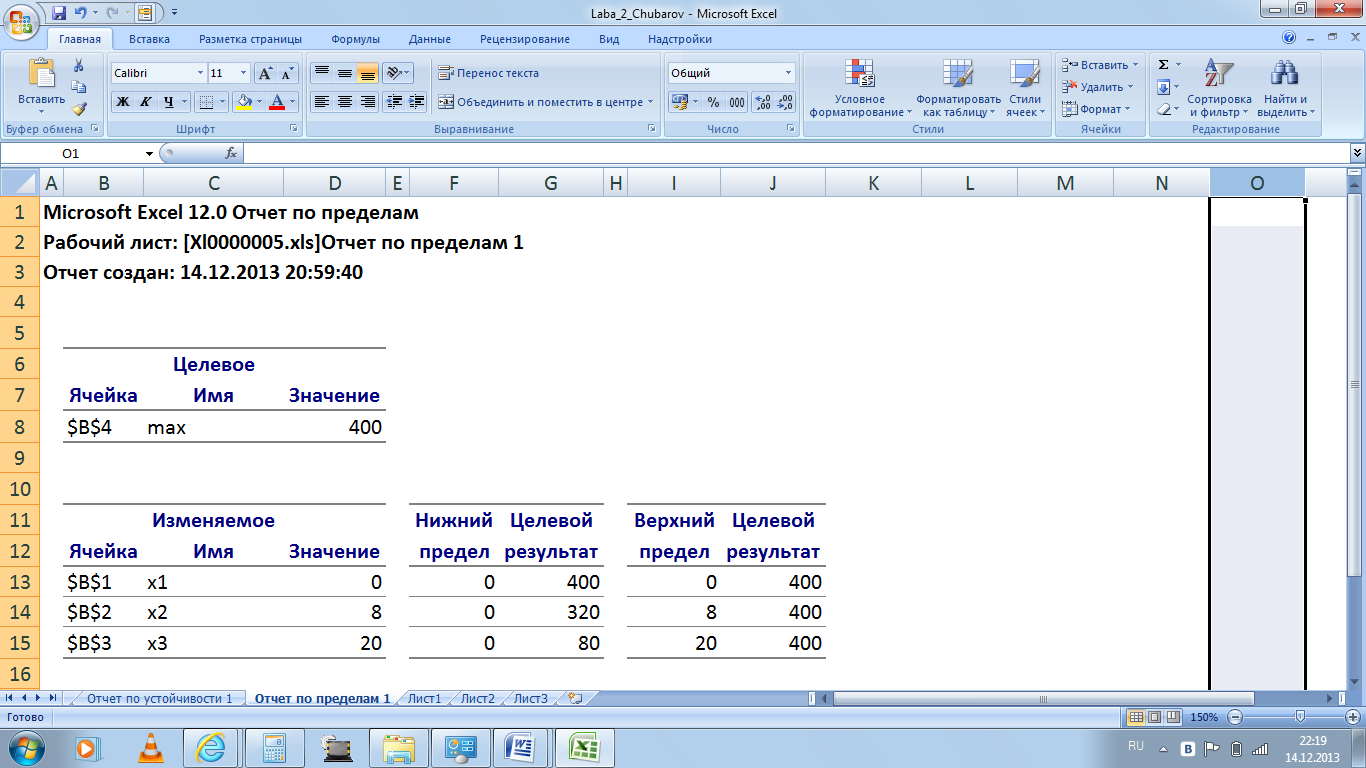Paste using the Вставить clipboard icon
This screenshot has width=1366, height=768.
tap(41, 73)
